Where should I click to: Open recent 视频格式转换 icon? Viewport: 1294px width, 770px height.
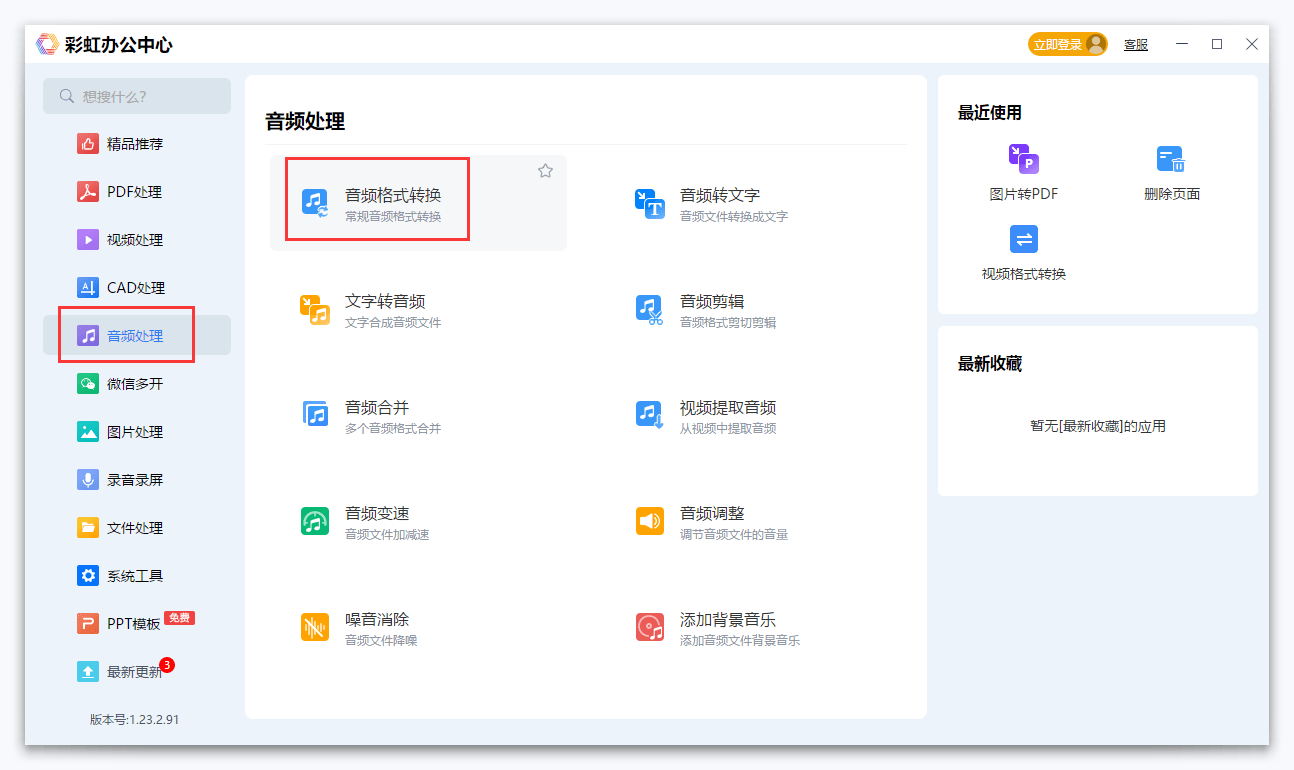(x=1023, y=239)
